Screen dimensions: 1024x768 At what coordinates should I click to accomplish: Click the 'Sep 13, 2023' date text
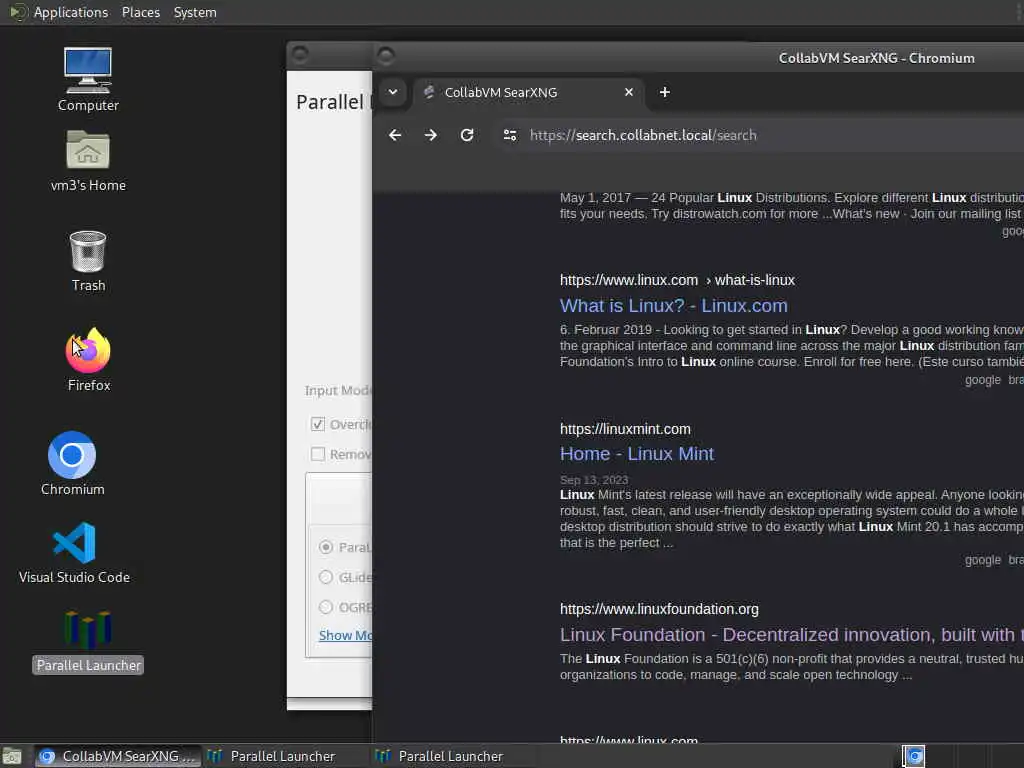pyautogui.click(x=594, y=480)
